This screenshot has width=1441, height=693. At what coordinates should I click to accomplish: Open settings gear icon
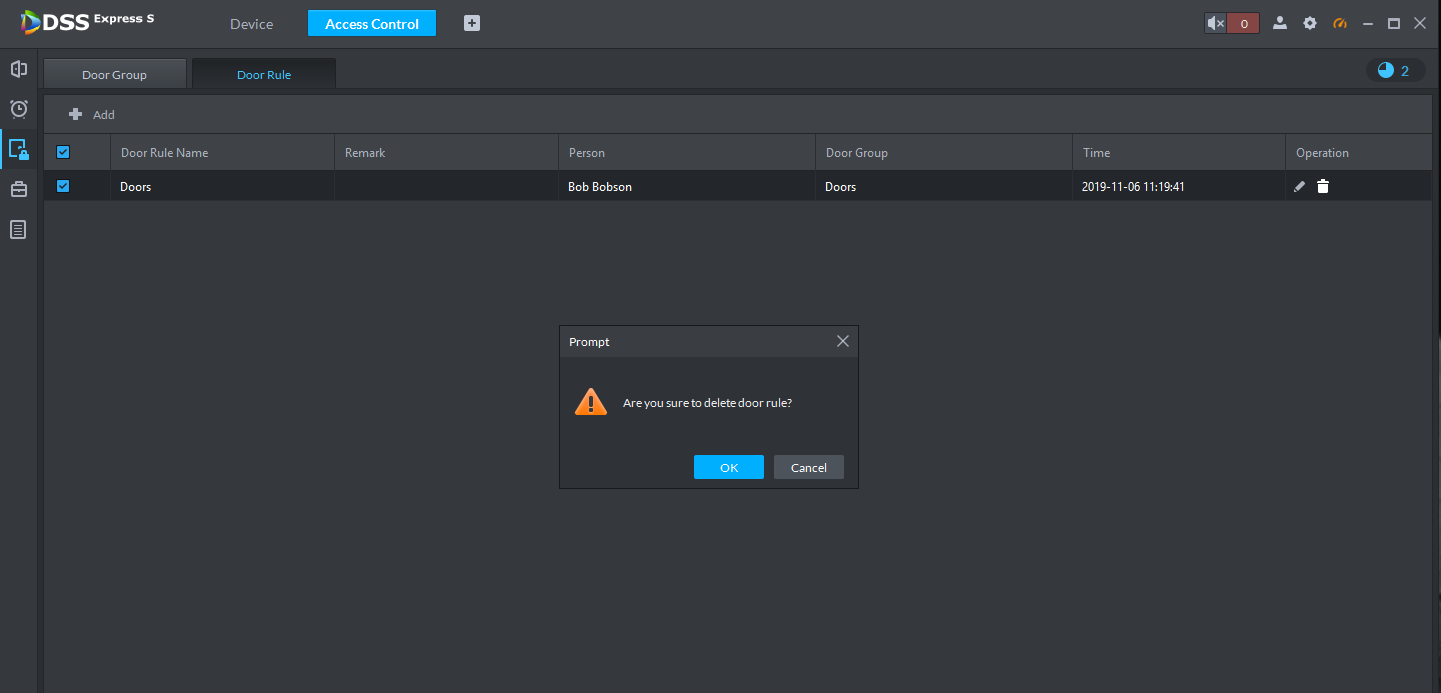click(1310, 23)
